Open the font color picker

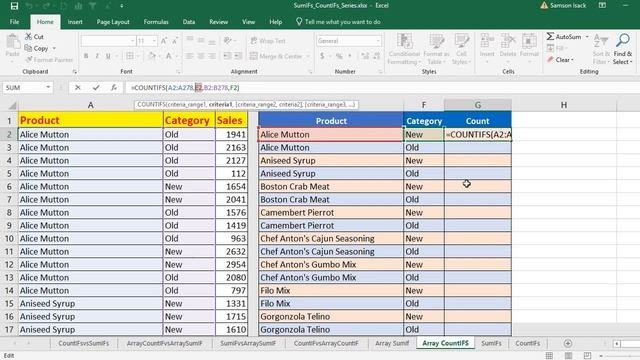click(x=169, y=56)
